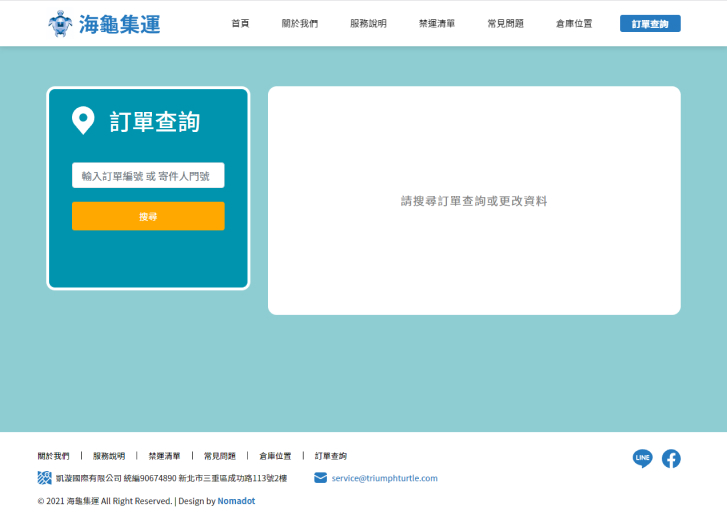Open 關於我們 in the top navigation

pyautogui.click(x=300, y=23)
